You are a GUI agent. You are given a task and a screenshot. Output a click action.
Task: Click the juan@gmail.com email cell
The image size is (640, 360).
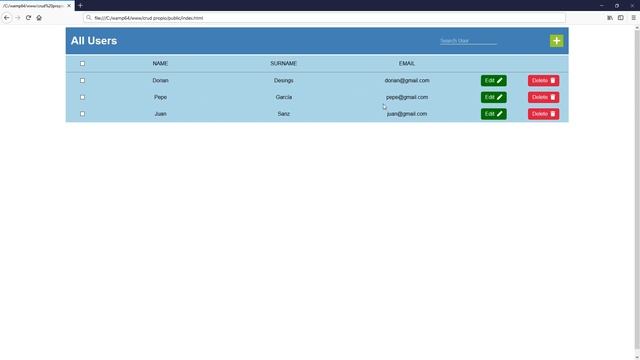coord(407,114)
